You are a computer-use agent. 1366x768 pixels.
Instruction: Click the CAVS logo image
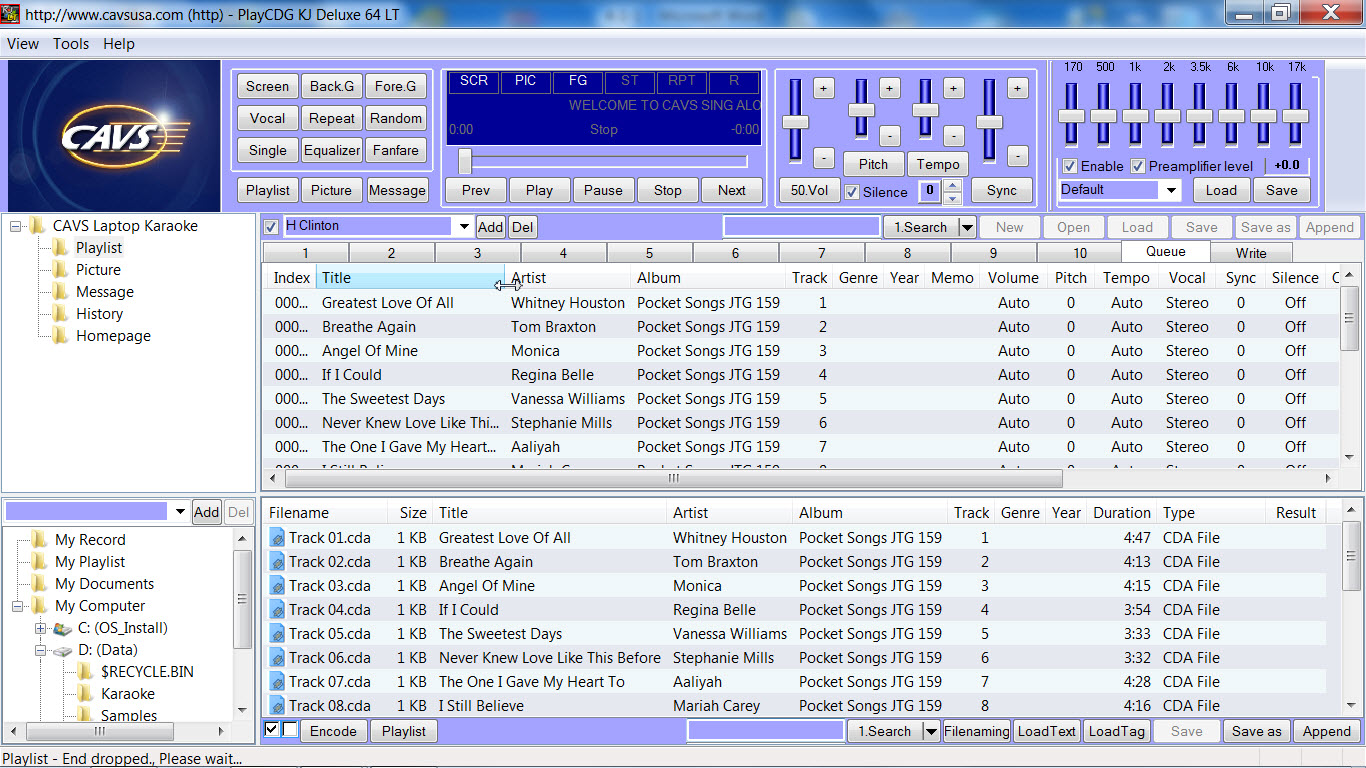[113, 135]
